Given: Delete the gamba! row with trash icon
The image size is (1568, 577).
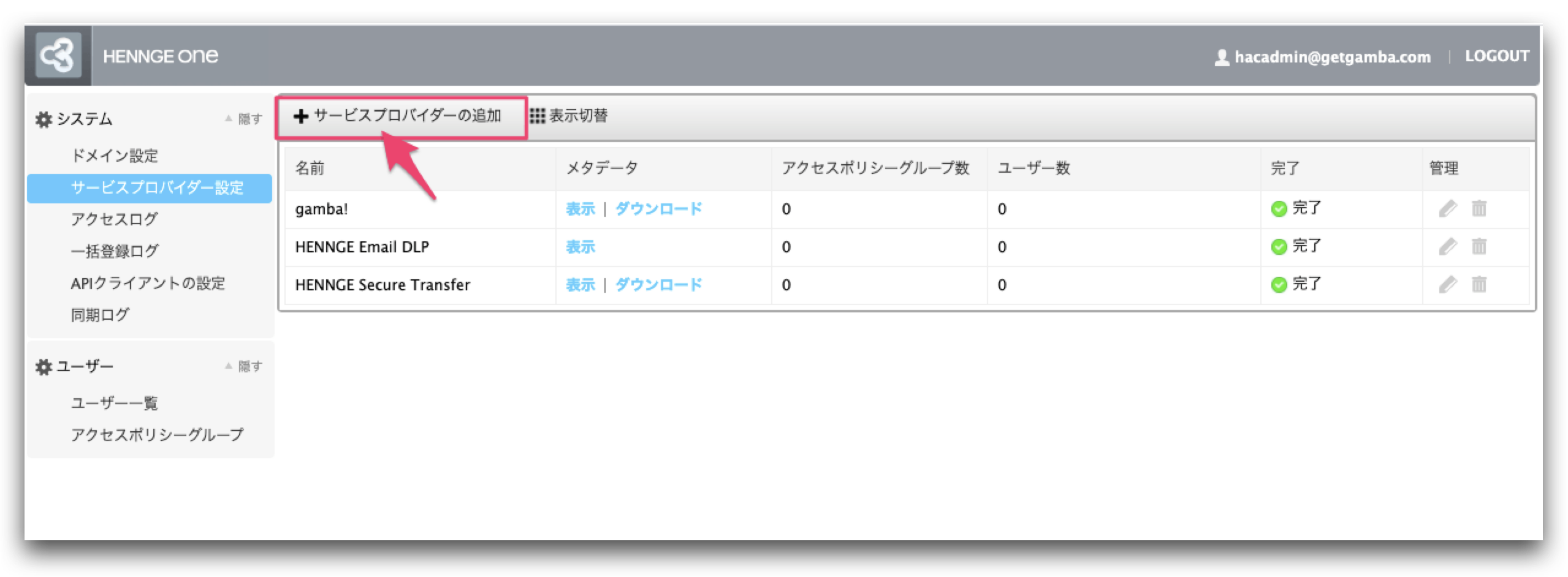Looking at the screenshot, I should pos(1479,209).
